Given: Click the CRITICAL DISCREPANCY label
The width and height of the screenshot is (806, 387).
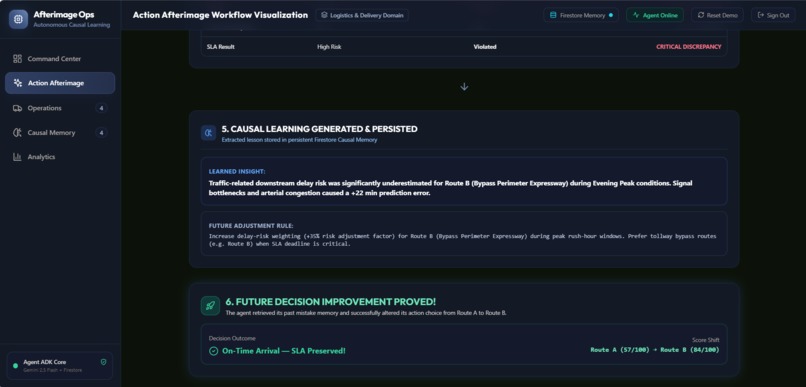Looking at the screenshot, I should (x=688, y=47).
